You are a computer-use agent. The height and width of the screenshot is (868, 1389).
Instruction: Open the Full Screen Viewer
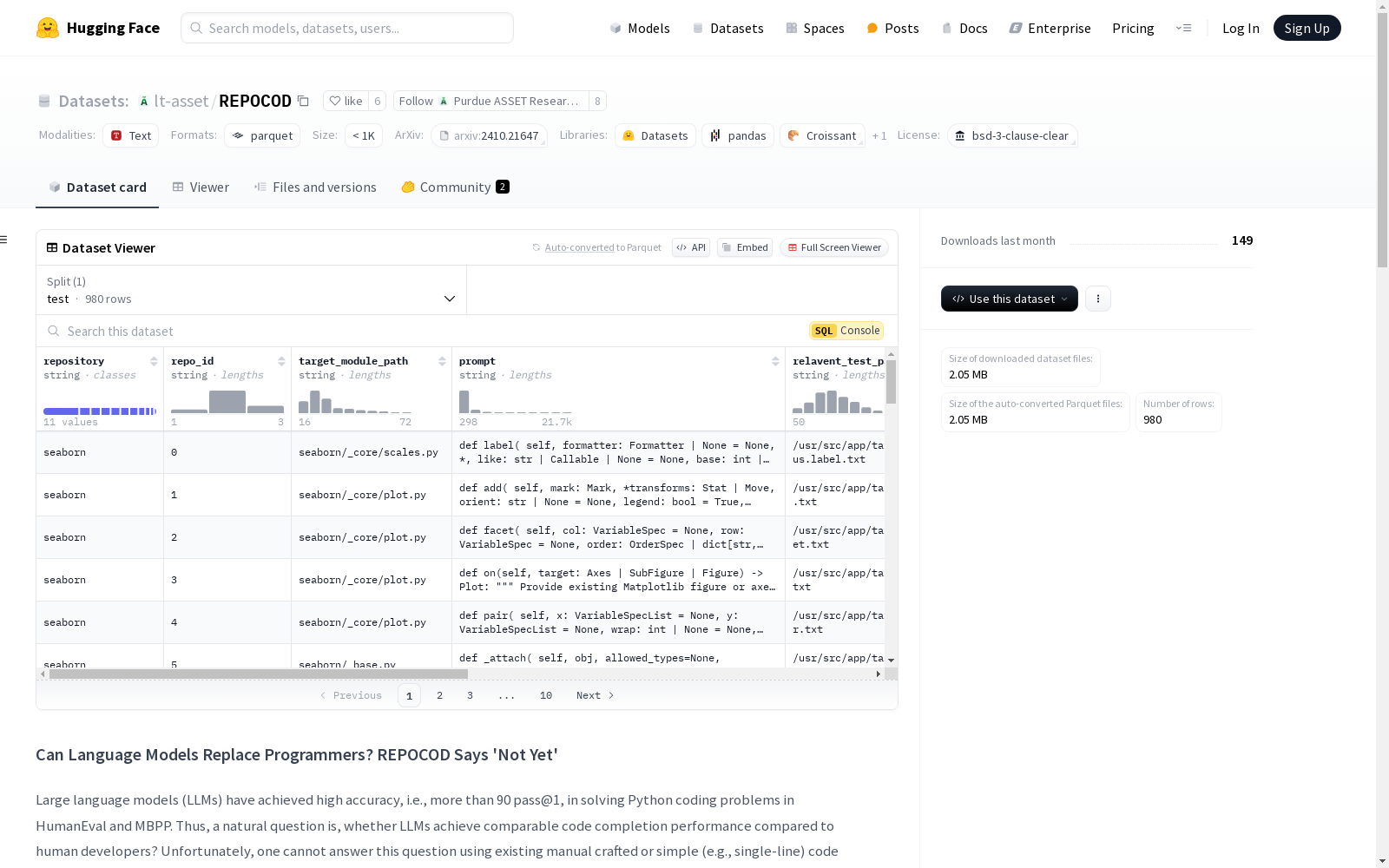[x=834, y=247]
